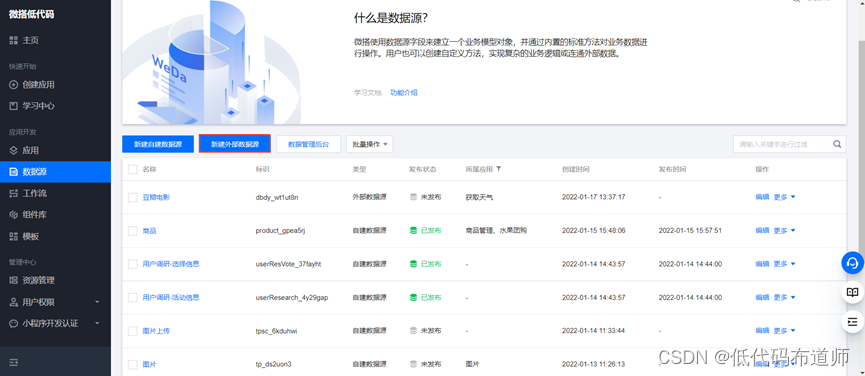Open the 商品 data source link
Image resolution: width=865 pixels, height=376 pixels.
pos(149,230)
